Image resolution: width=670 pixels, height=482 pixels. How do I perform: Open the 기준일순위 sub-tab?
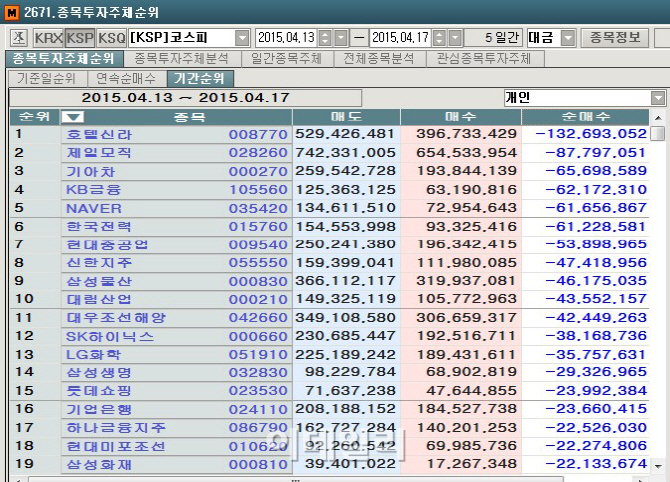47,79
